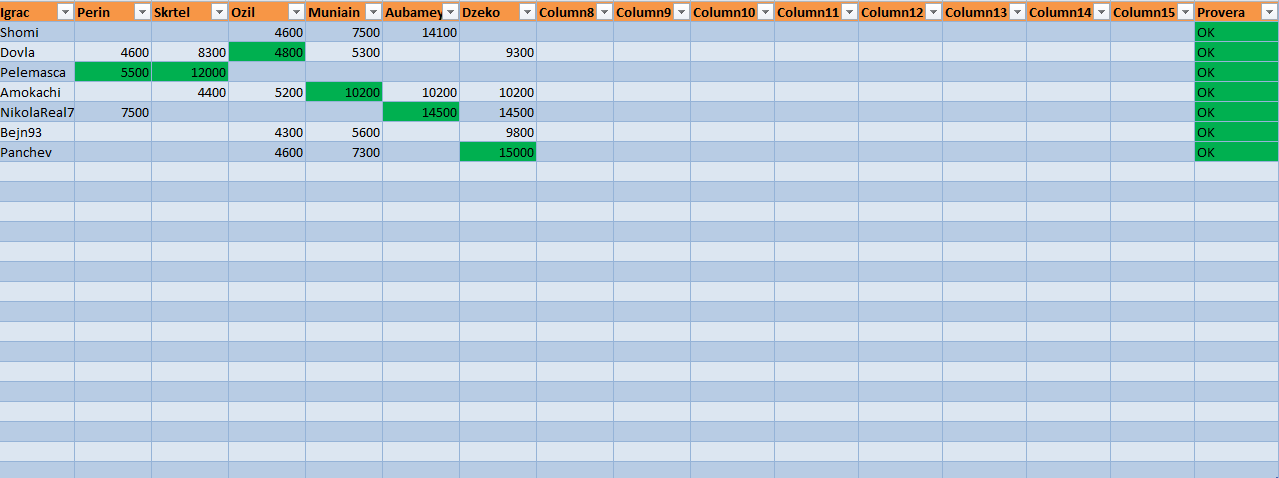Select the Dovla player cell
This screenshot has width=1279, height=478.
click(37, 52)
